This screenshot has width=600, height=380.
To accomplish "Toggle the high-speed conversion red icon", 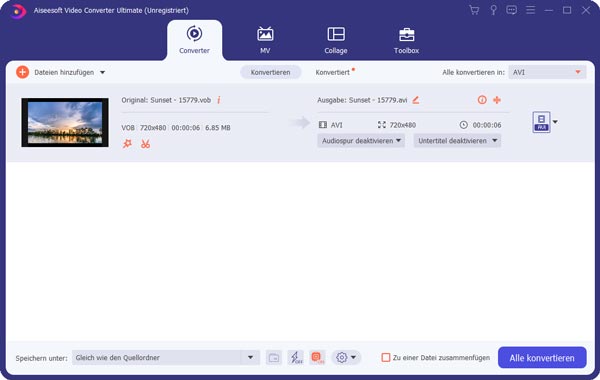I will tap(317, 357).
